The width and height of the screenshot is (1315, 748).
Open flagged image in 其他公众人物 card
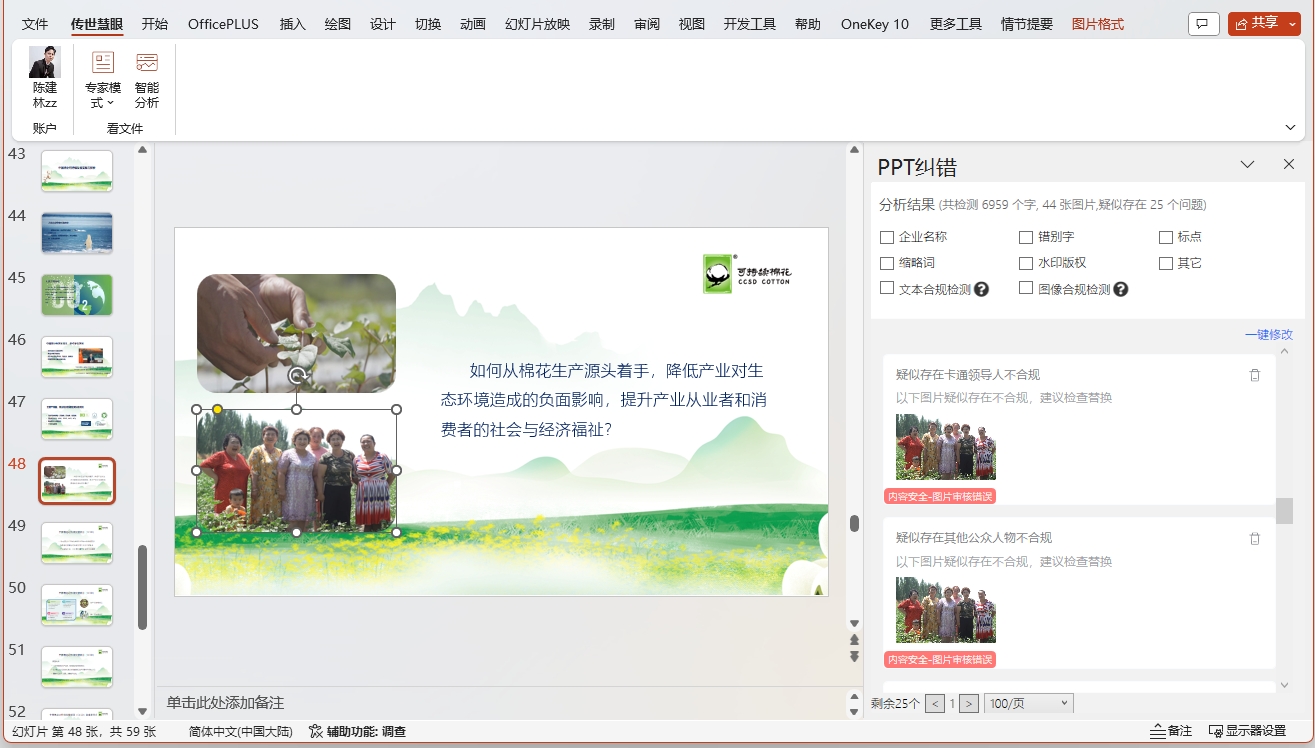[x=946, y=610]
